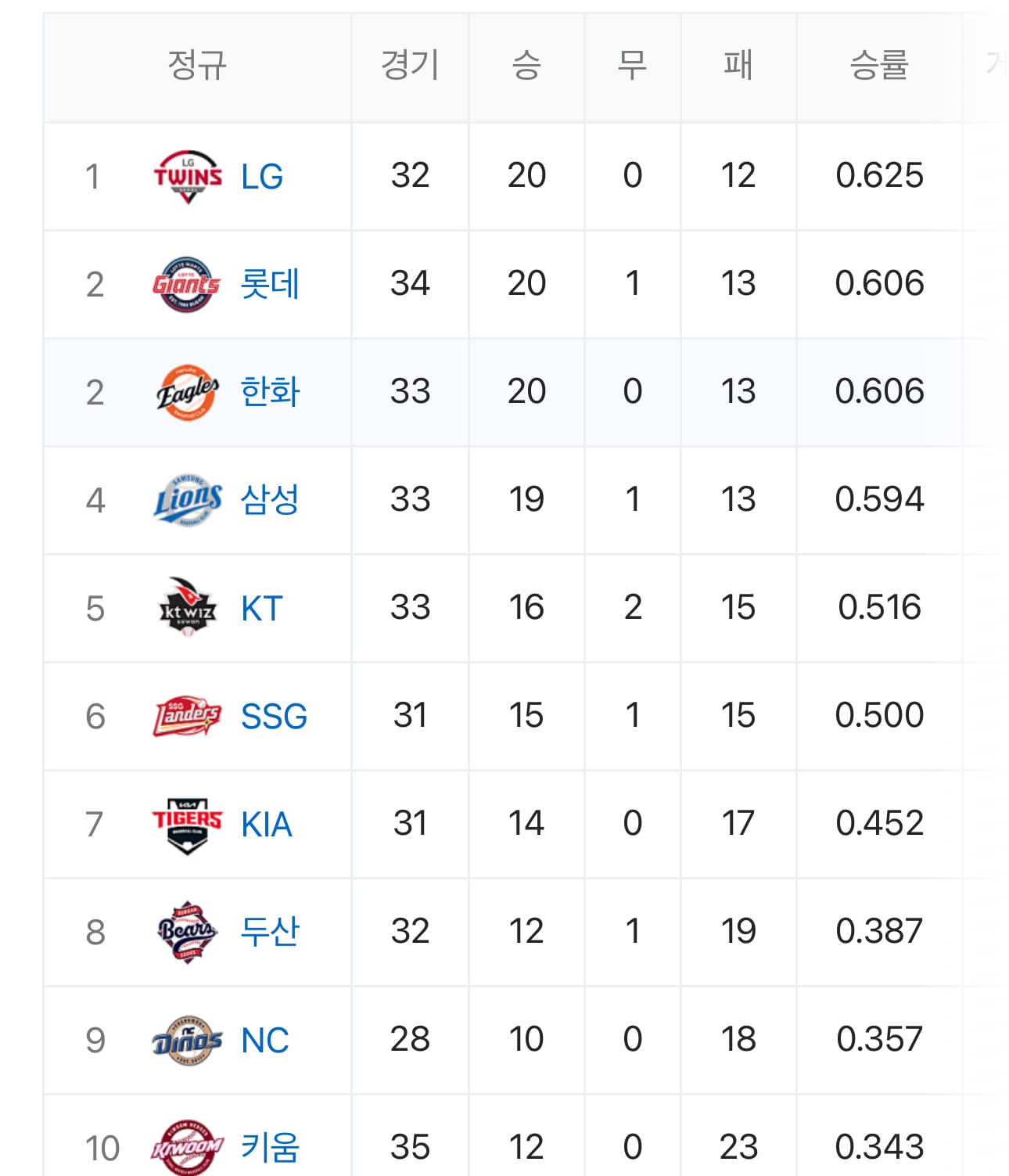Image resolution: width=1009 pixels, height=1176 pixels.
Task: Open the 키움 team link
Action: (270, 1148)
